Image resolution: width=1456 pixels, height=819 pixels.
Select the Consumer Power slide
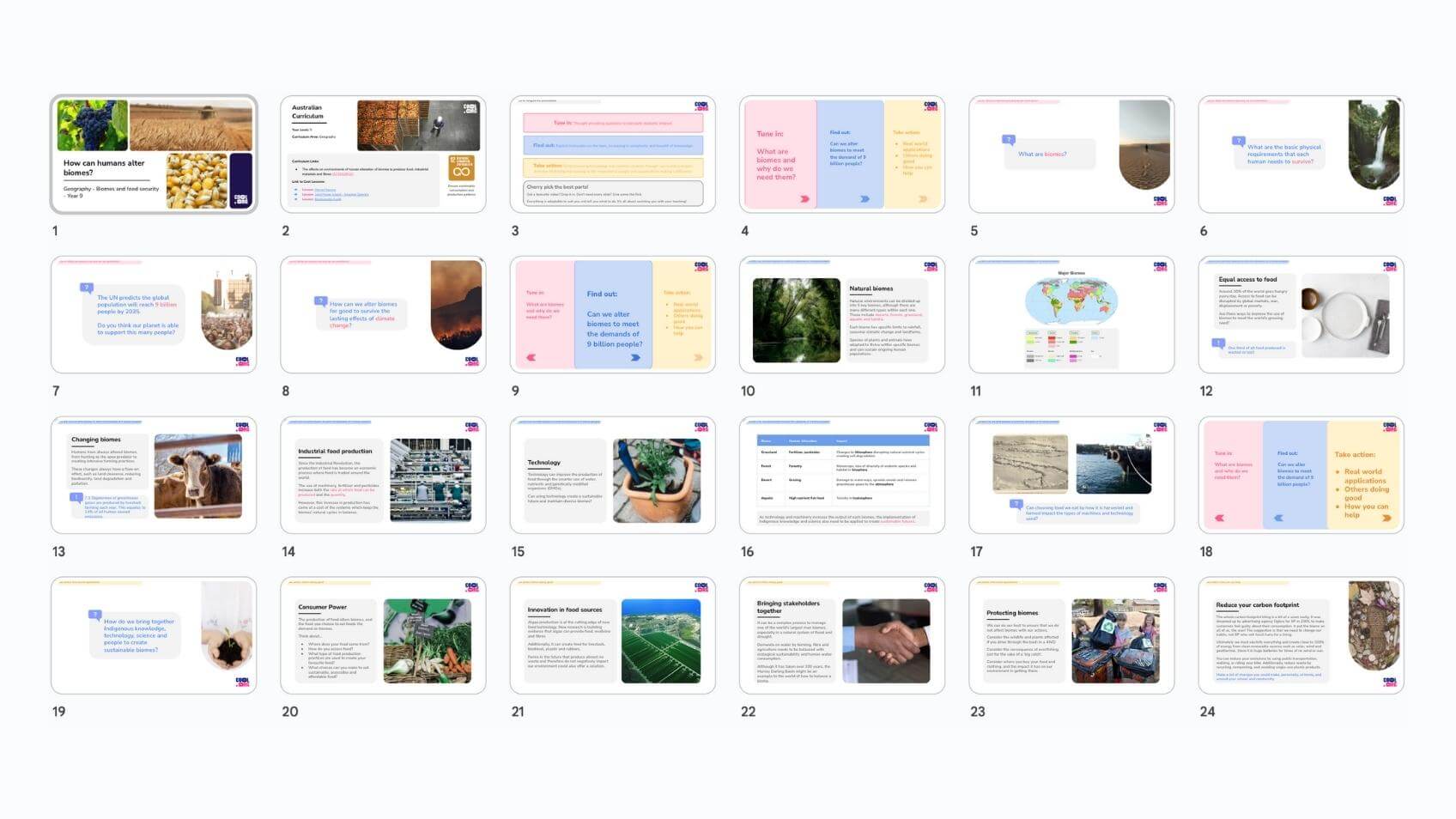point(383,635)
